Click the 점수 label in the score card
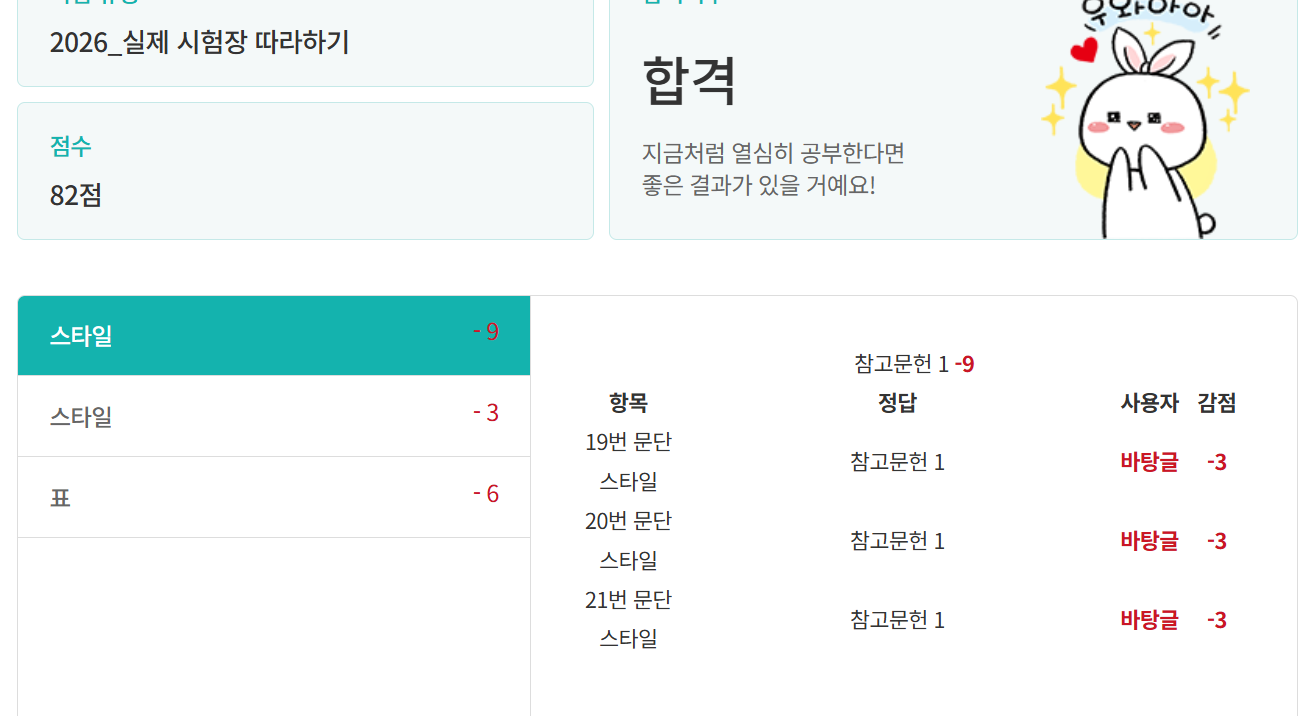The image size is (1307, 716). click(70, 146)
